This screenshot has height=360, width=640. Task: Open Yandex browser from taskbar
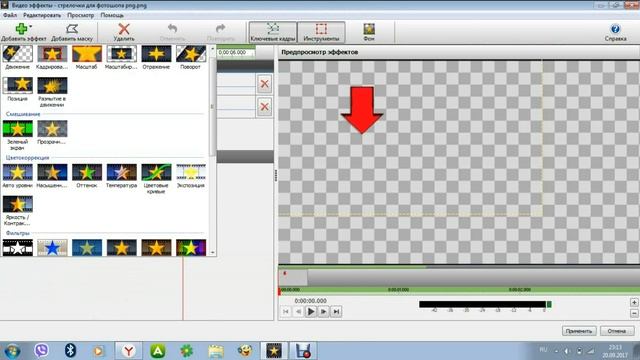pos(129,351)
